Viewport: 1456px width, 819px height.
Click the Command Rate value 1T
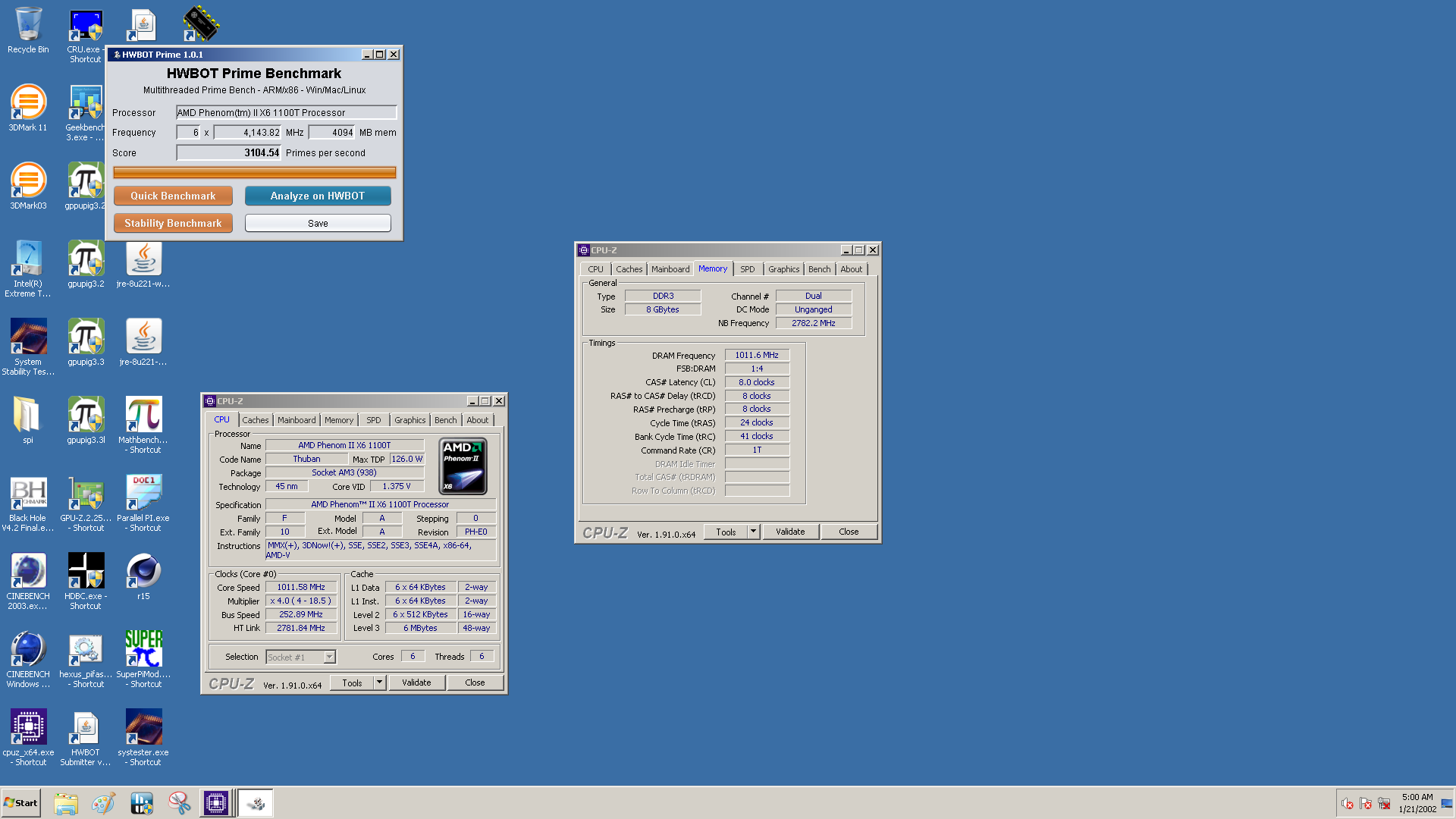[757, 450]
